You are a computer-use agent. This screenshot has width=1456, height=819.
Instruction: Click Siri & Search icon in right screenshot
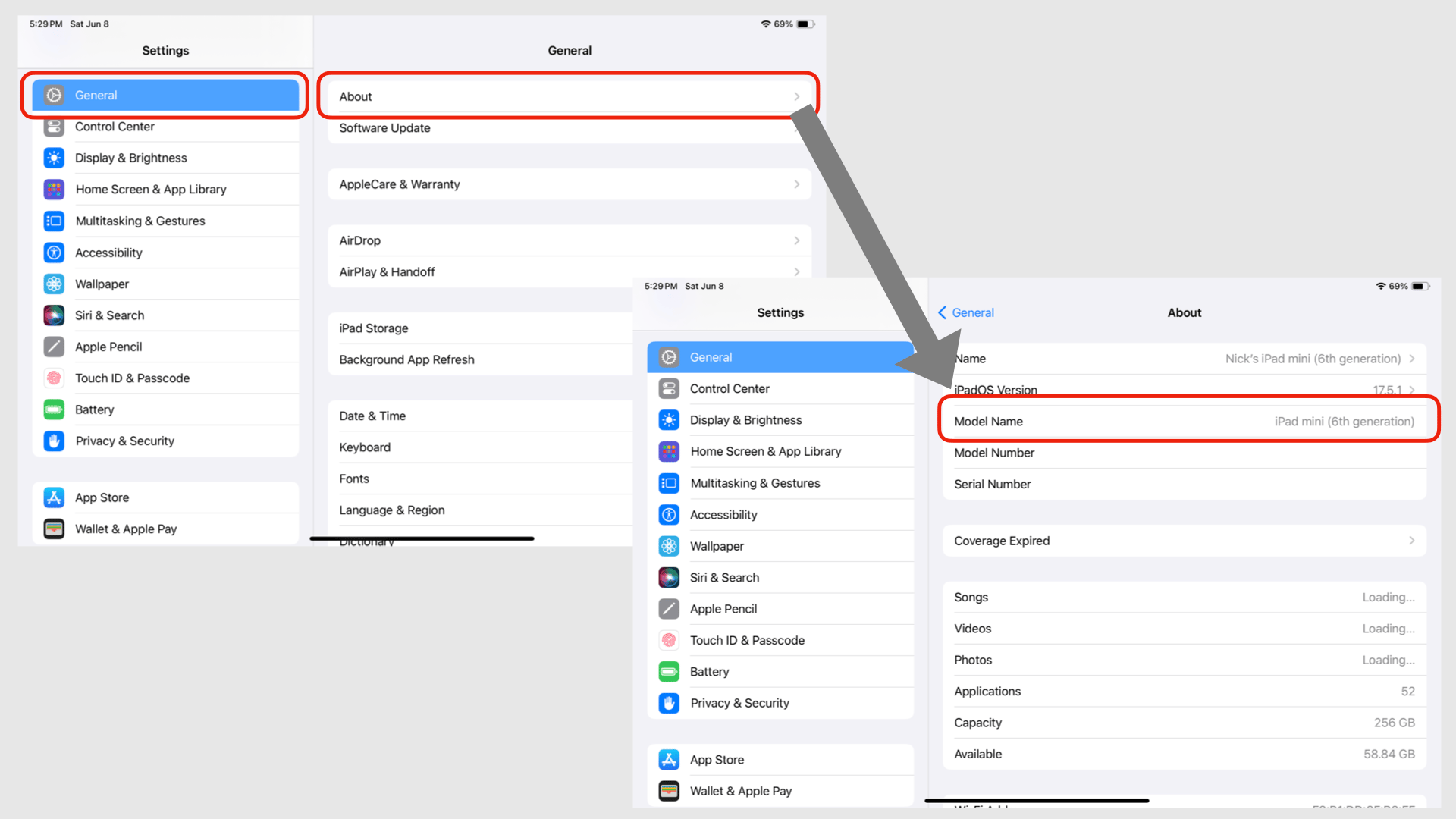tap(669, 578)
